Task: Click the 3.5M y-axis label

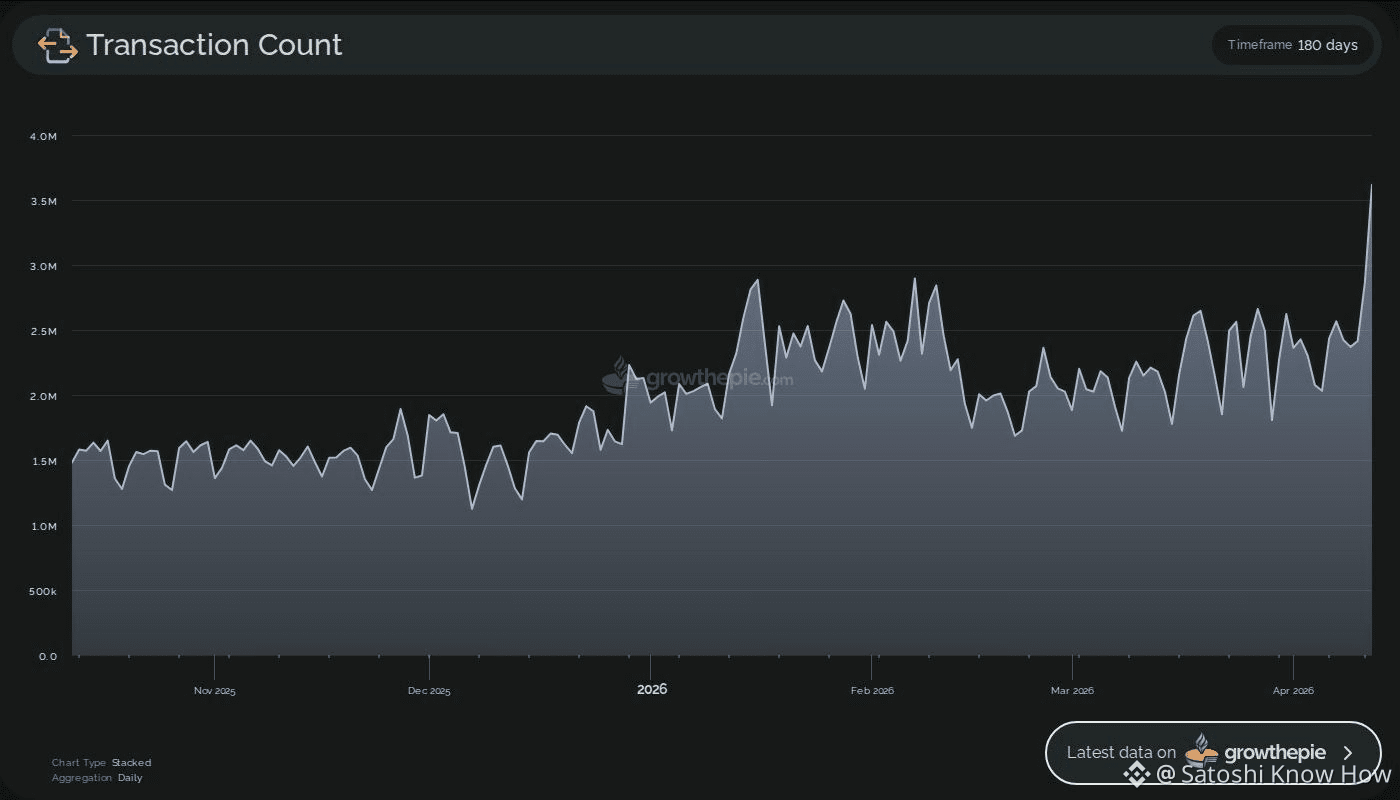Action: pos(44,201)
